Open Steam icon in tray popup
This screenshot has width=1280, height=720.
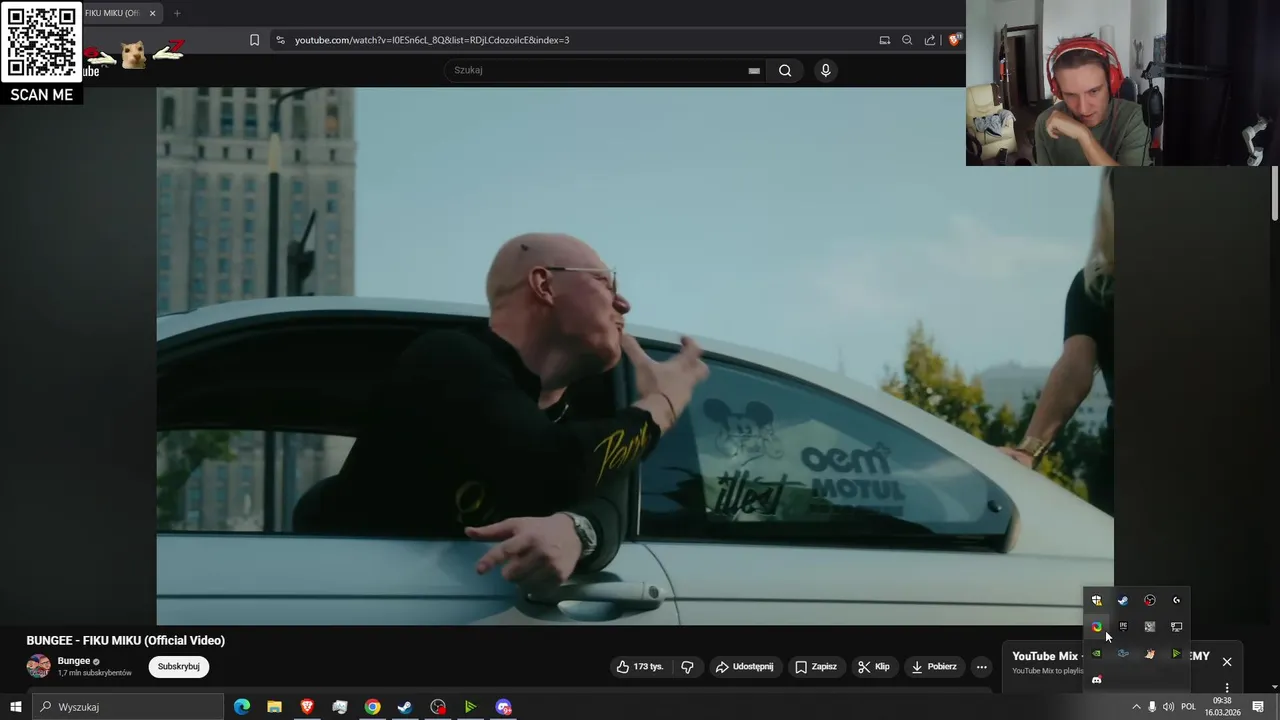[x=1123, y=600]
